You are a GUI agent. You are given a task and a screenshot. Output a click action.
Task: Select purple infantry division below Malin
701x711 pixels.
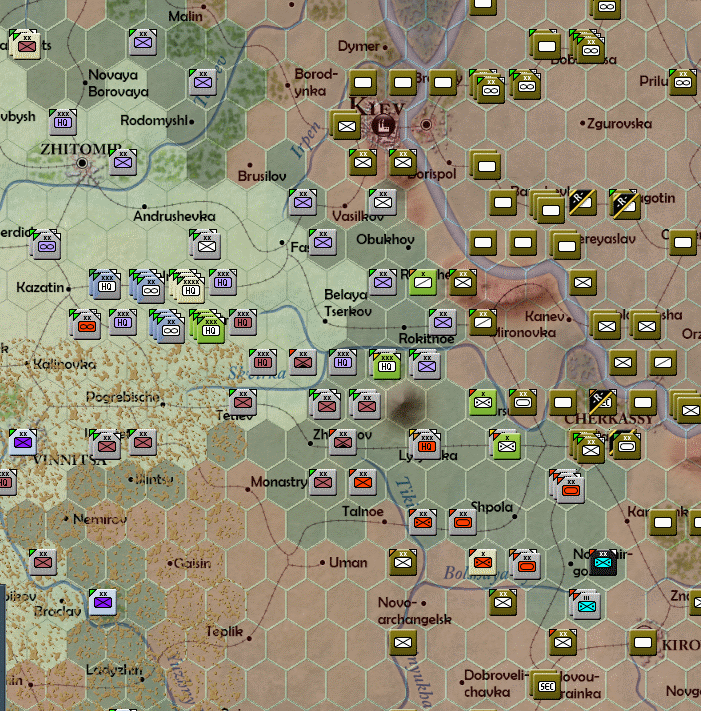coord(143,42)
